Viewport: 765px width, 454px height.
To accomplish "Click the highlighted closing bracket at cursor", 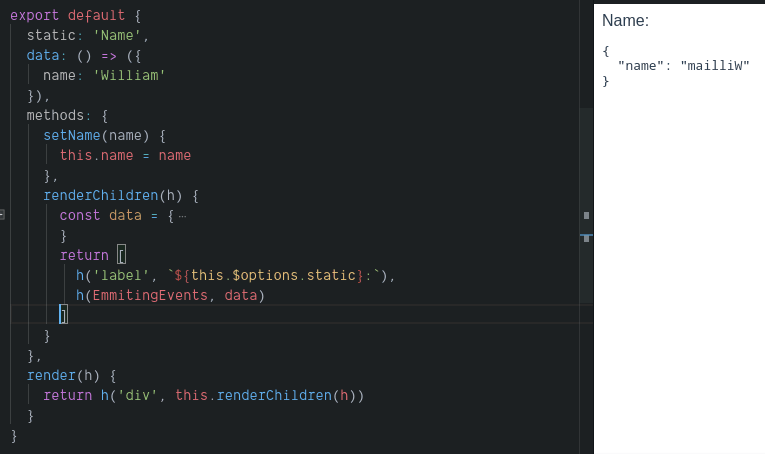I will [x=63, y=315].
